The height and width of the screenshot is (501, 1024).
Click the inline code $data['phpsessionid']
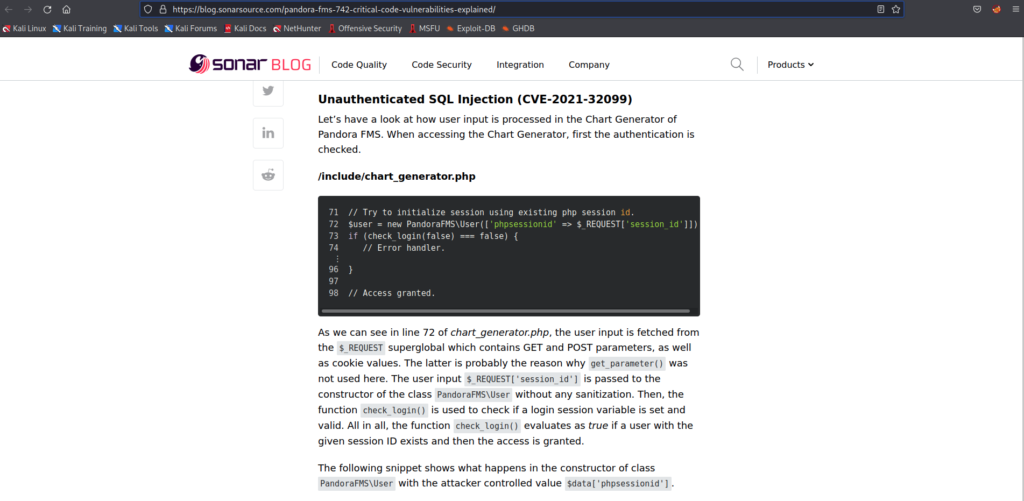(618, 484)
